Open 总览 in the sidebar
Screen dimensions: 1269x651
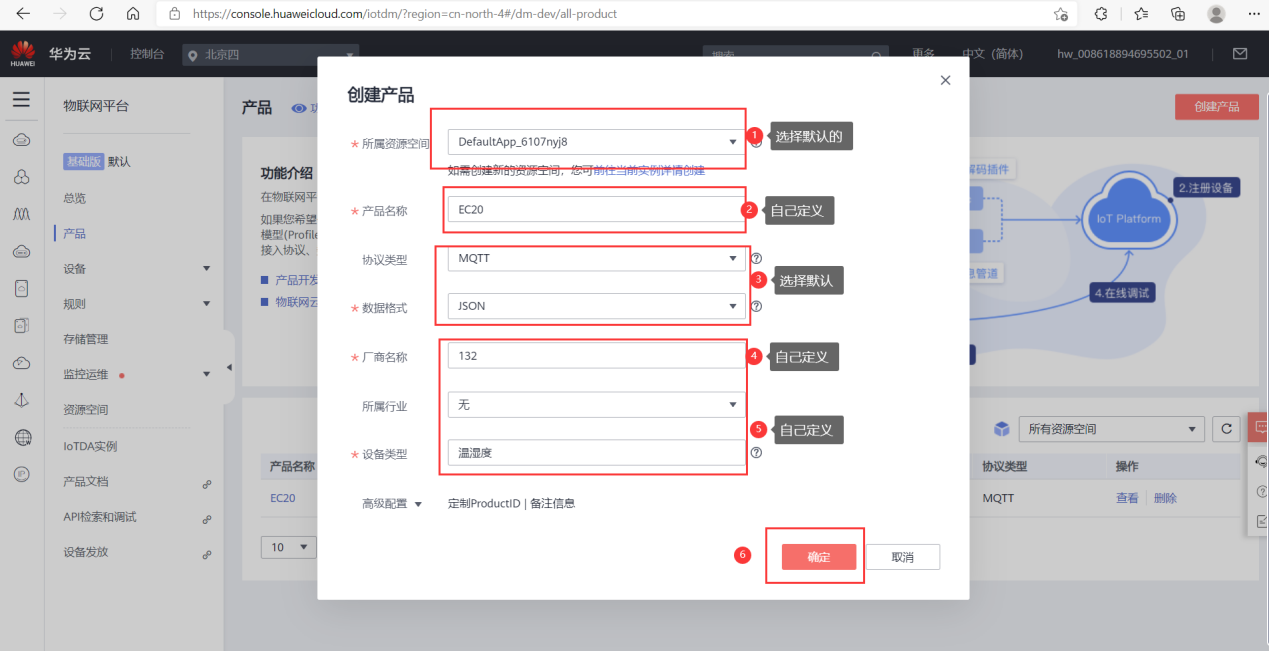coord(75,198)
